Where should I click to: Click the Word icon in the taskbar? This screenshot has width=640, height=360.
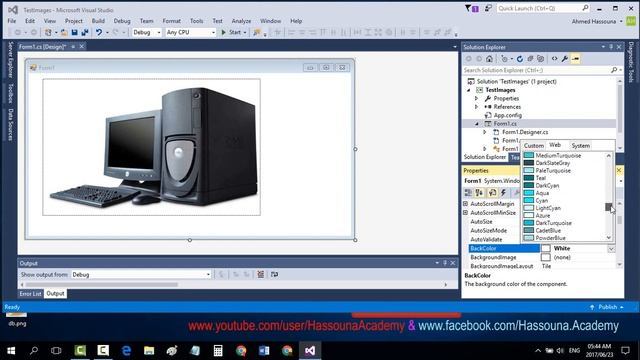click(264, 351)
